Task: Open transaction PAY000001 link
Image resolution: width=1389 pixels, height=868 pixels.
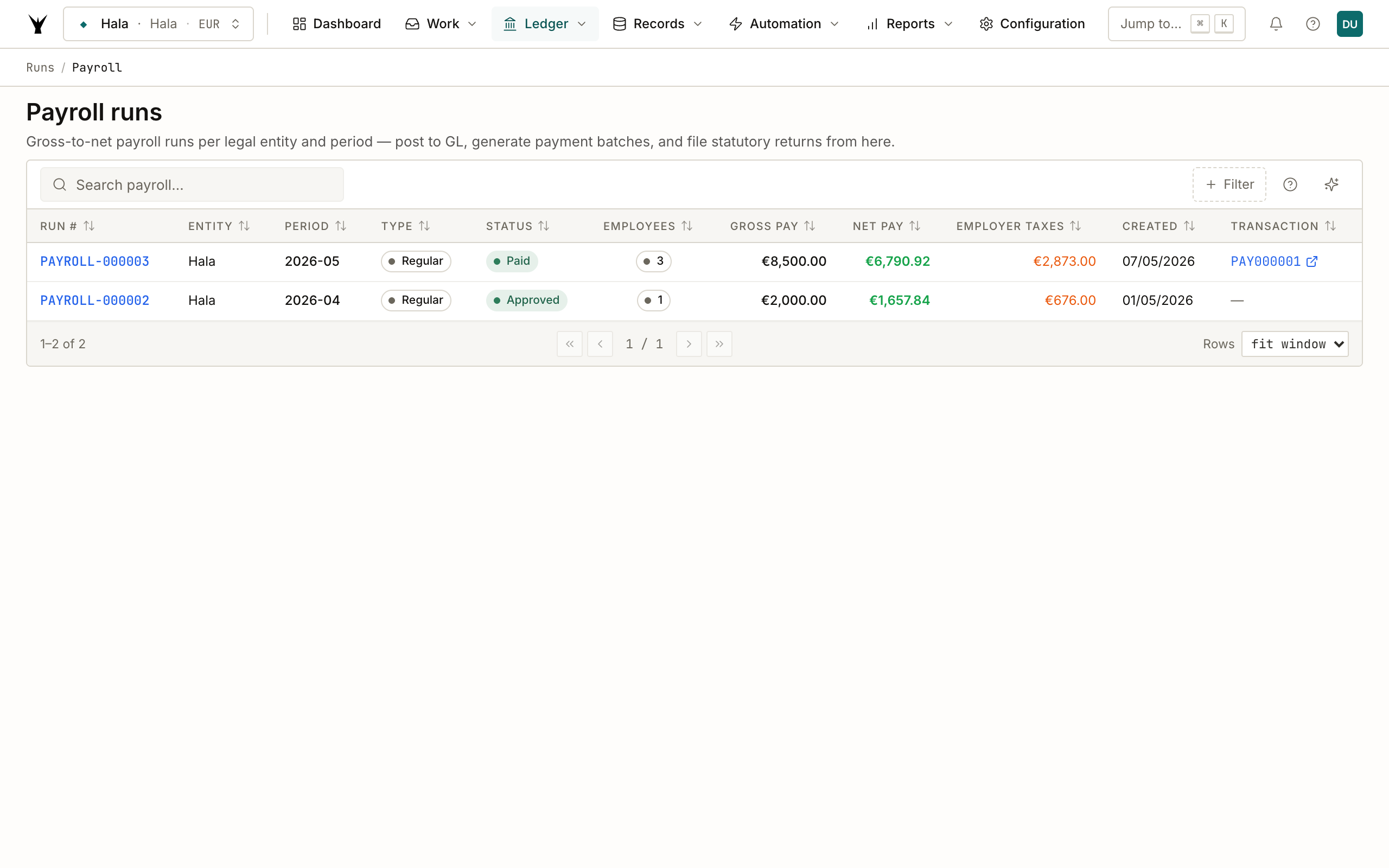Action: [1265, 261]
